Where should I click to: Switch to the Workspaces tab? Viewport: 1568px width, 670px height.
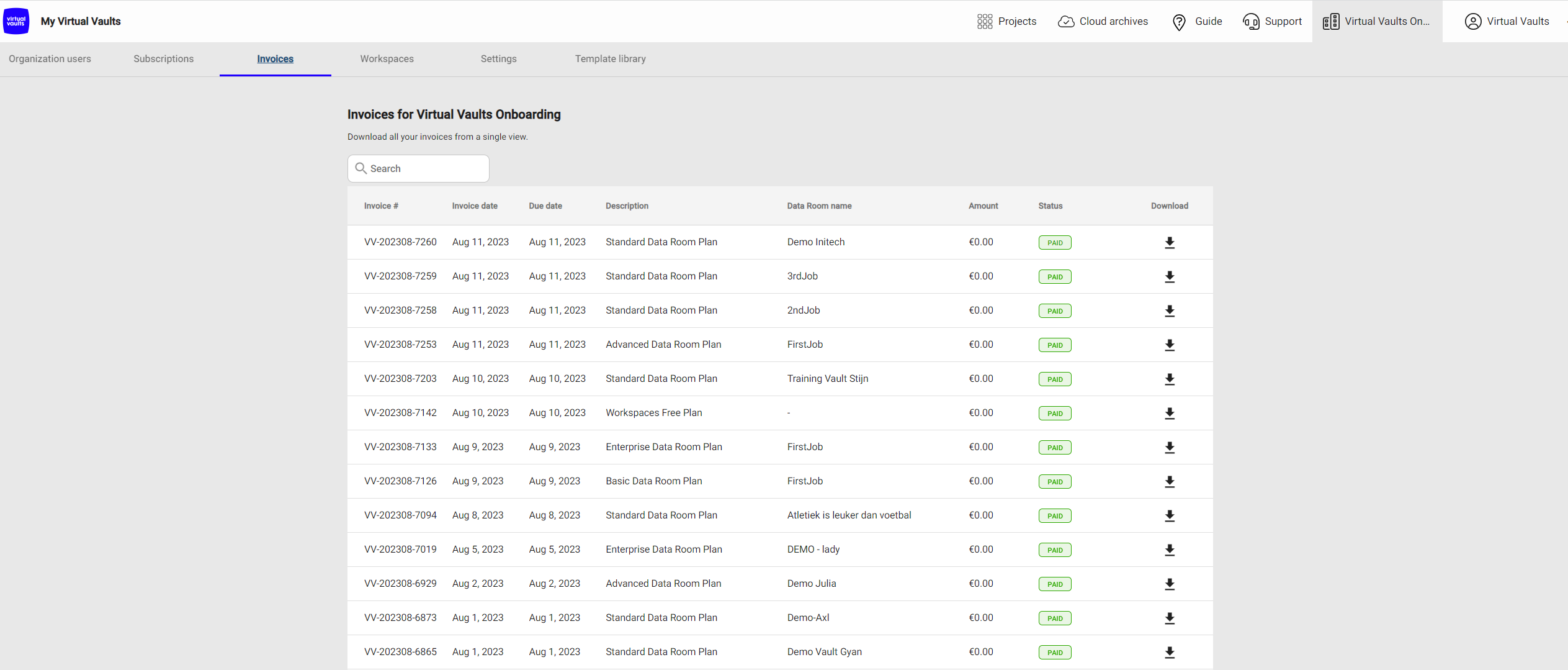point(387,59)
